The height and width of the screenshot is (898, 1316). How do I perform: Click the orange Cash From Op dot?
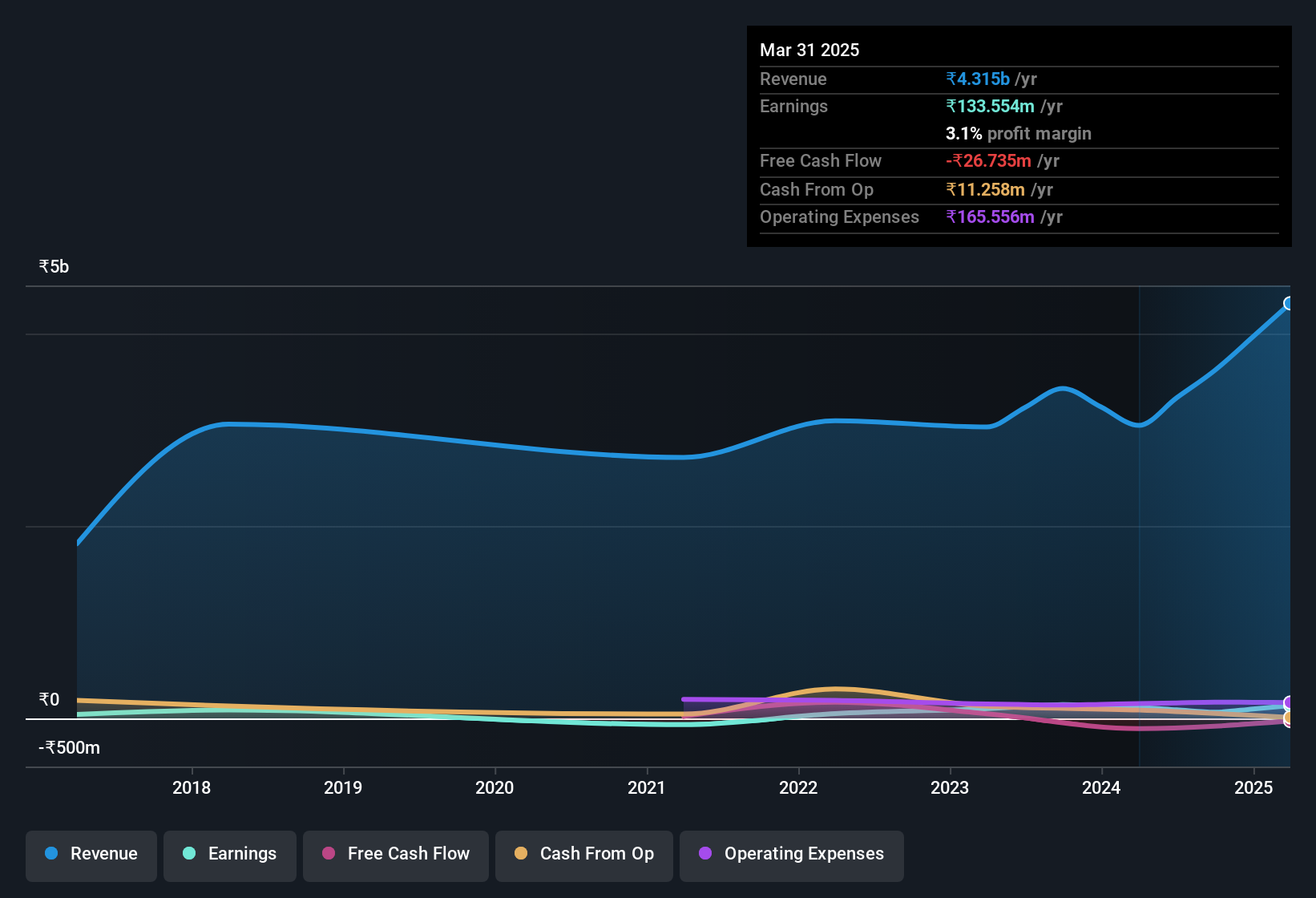click(521, 854)
